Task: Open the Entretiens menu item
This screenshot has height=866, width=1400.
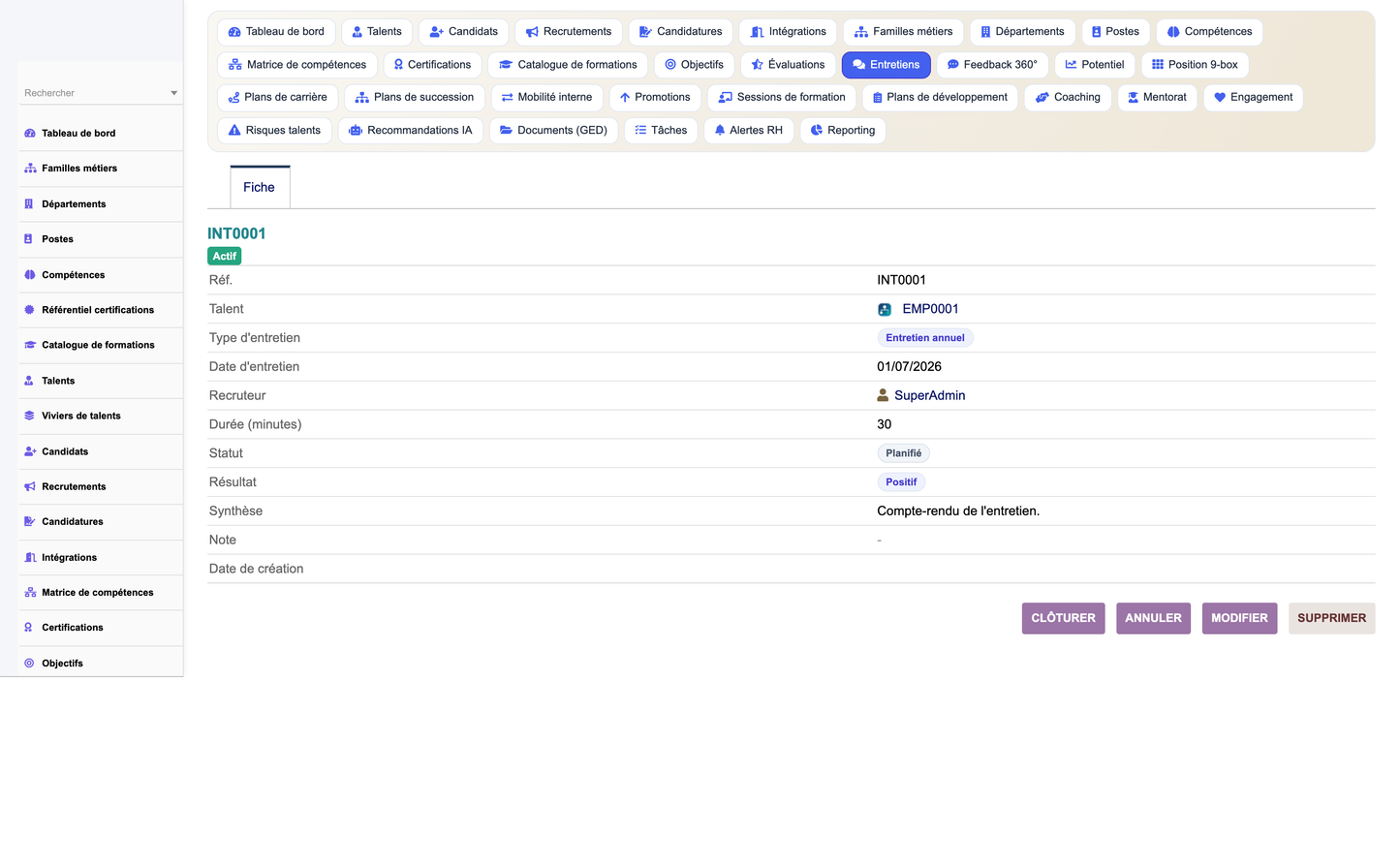Action: coord(887,65)
